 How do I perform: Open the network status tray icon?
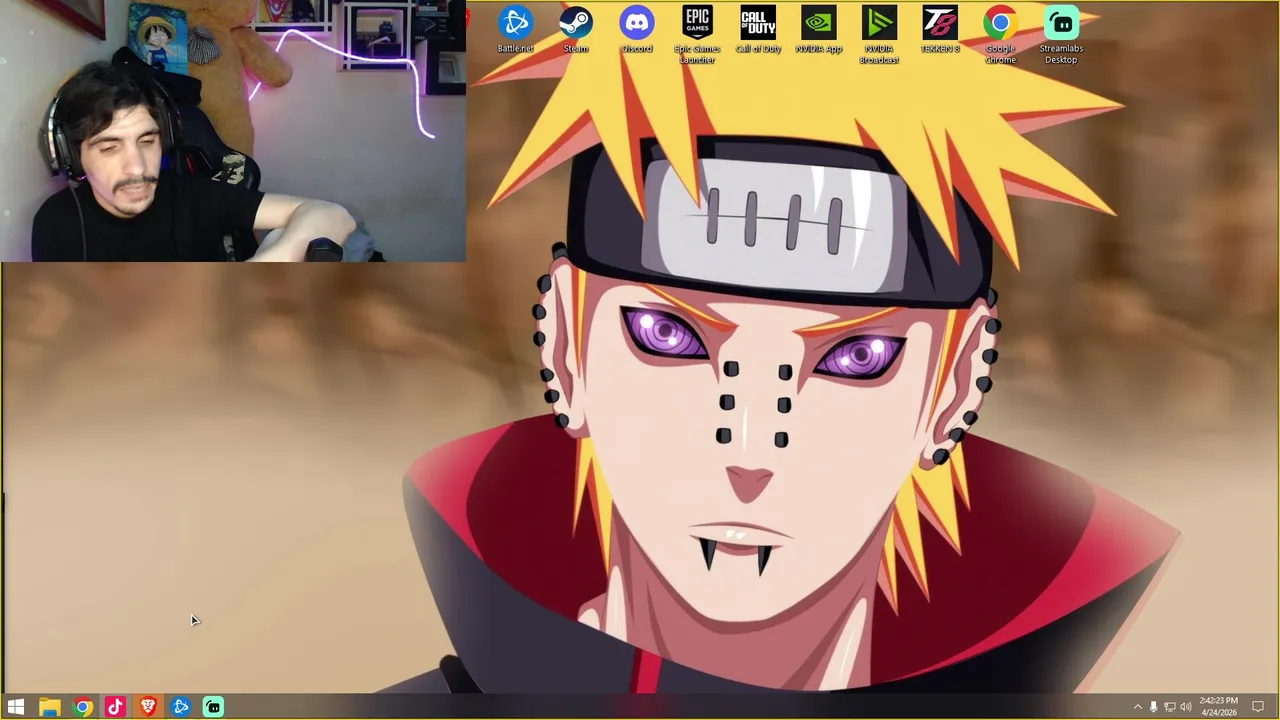click(1169, 707)
